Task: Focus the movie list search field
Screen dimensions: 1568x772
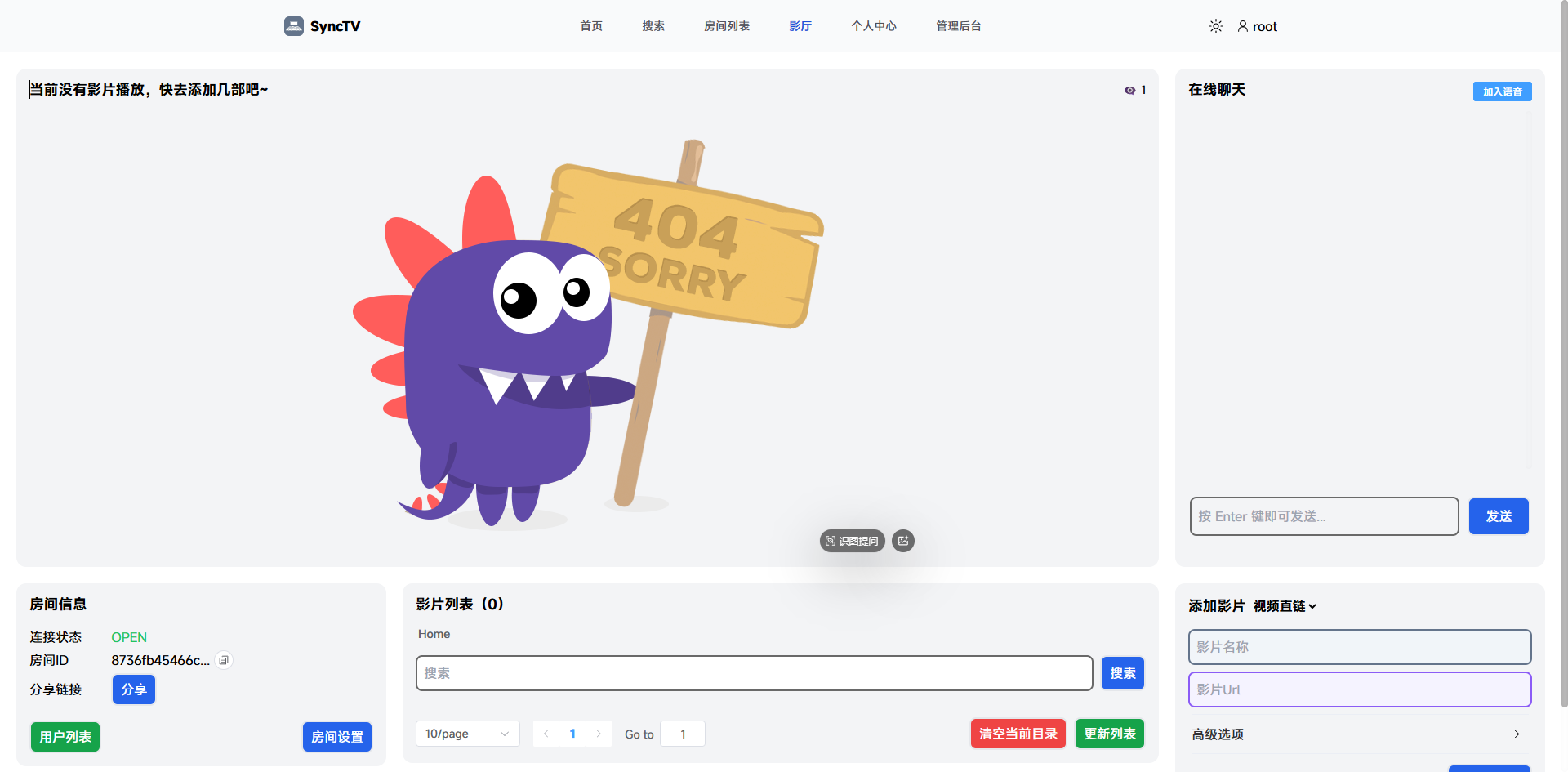Action: tap(755, 673)
